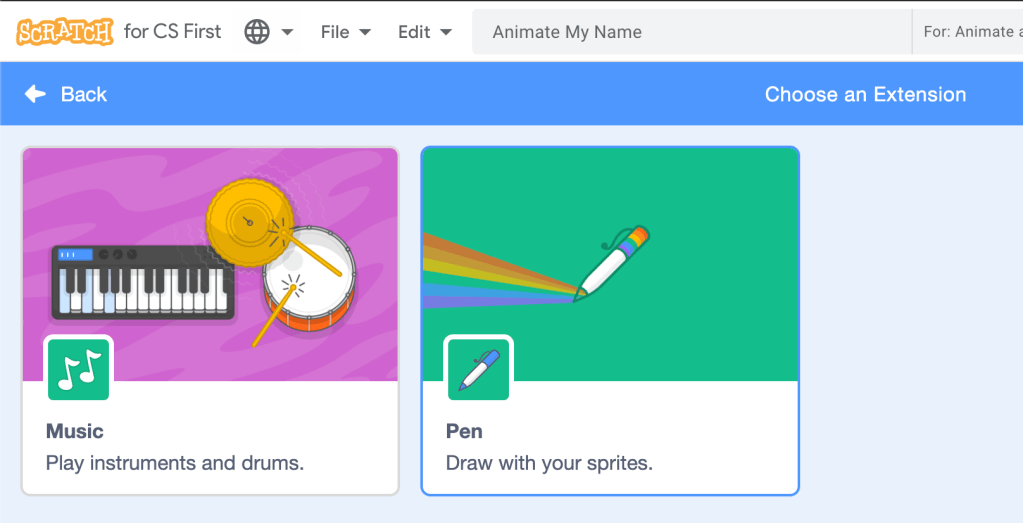The width and height of the screenshot is (1023, 523).
Task: Select the Music extension title
Action: point(75,431)
